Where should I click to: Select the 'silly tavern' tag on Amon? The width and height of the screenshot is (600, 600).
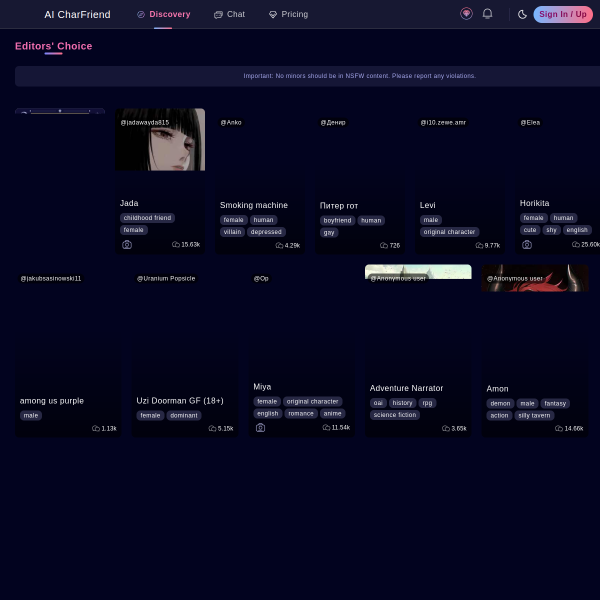coord(534,415)
